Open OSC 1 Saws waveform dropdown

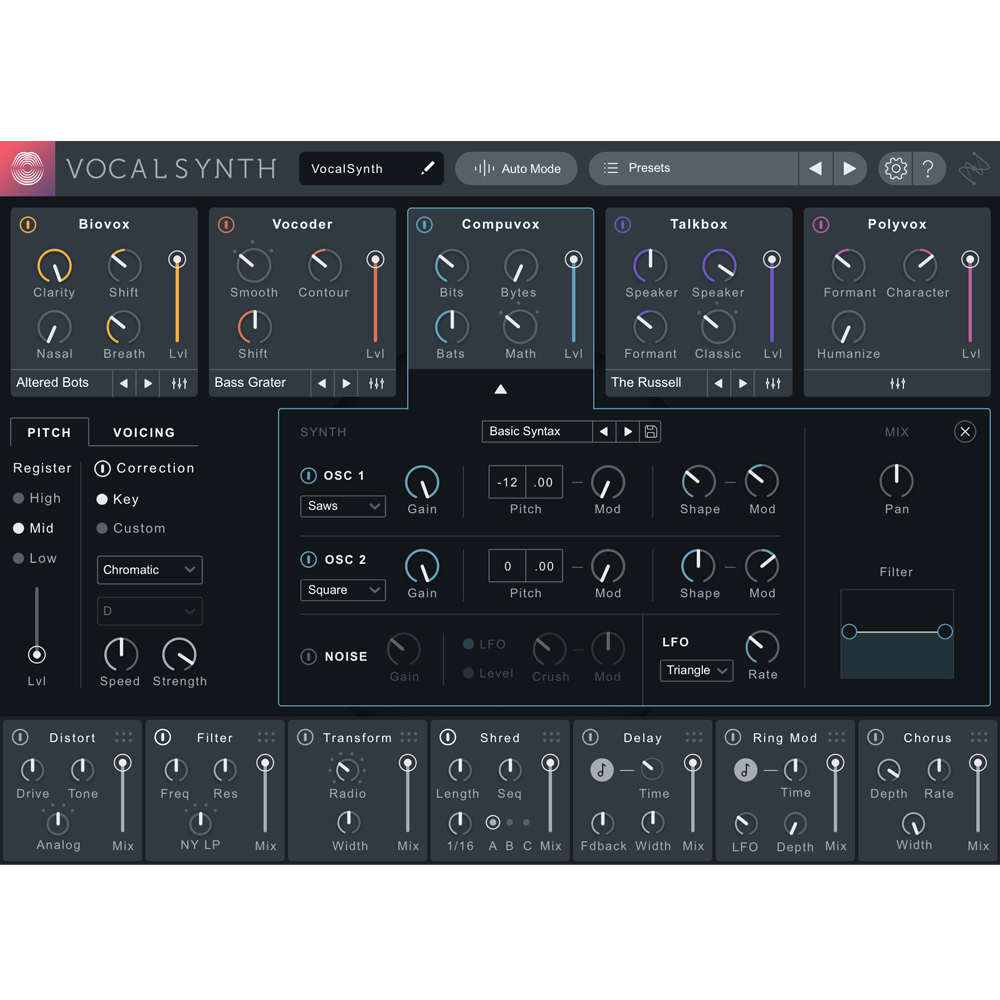pyautogui.click(x=343, y=506)
